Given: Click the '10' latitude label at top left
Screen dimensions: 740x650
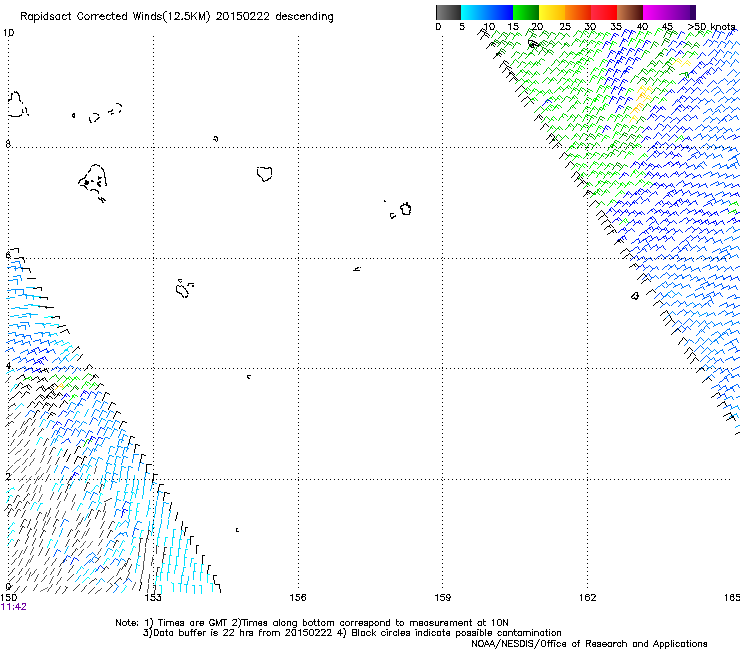Looking at the screenshot, I should tap(8, 33).
